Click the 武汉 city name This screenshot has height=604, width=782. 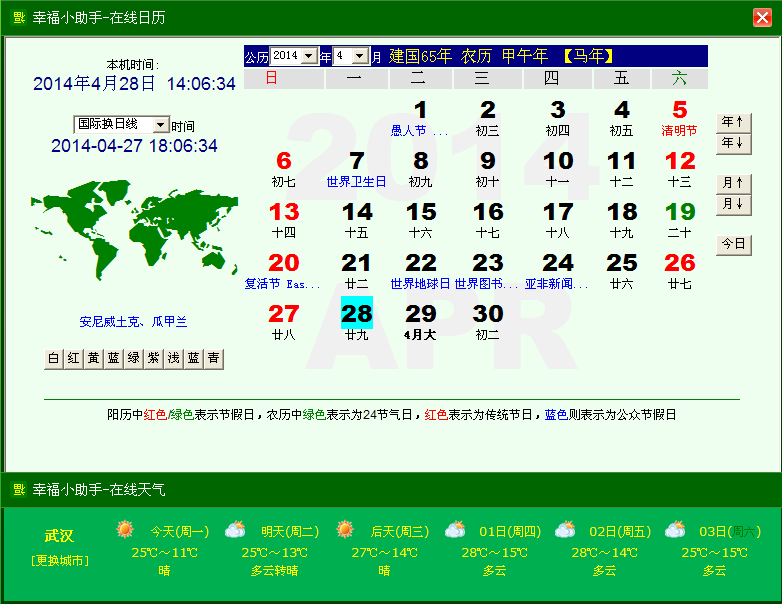(x=59, y=535)
